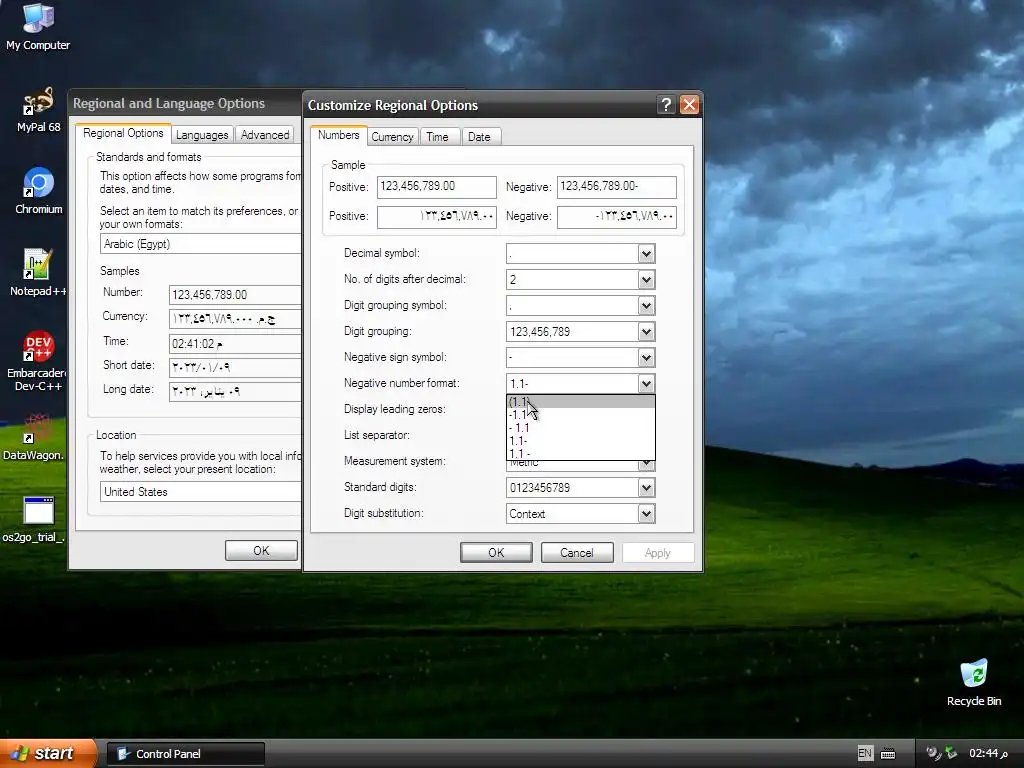Switch to the Date tab
This screenshot has width=1024, height=768.
(x=479, y=136)
